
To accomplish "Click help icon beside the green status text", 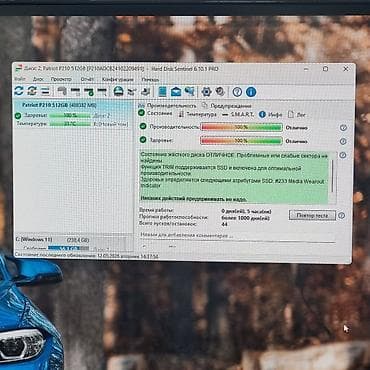I will point(343,155).
